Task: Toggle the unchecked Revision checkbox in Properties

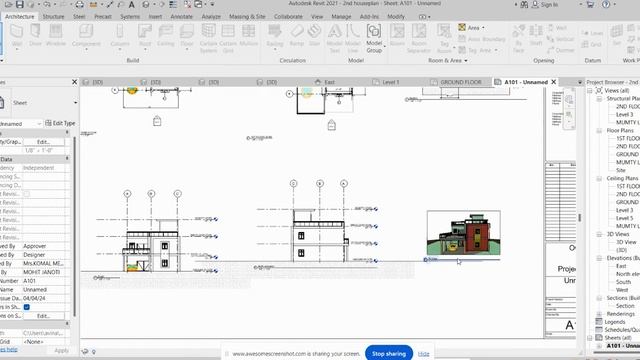Action: coord(27,194)
